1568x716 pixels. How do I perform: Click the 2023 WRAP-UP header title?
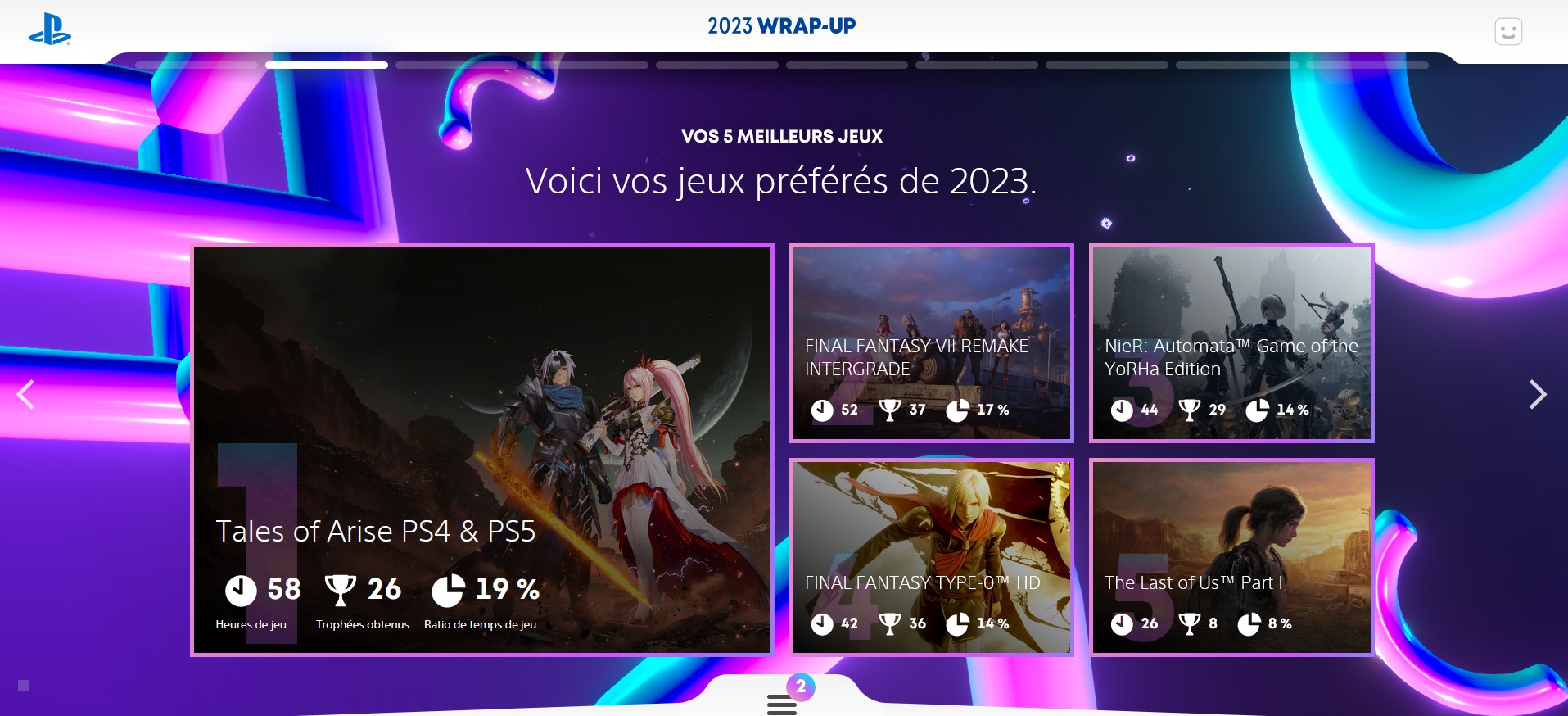pos(782,26)
